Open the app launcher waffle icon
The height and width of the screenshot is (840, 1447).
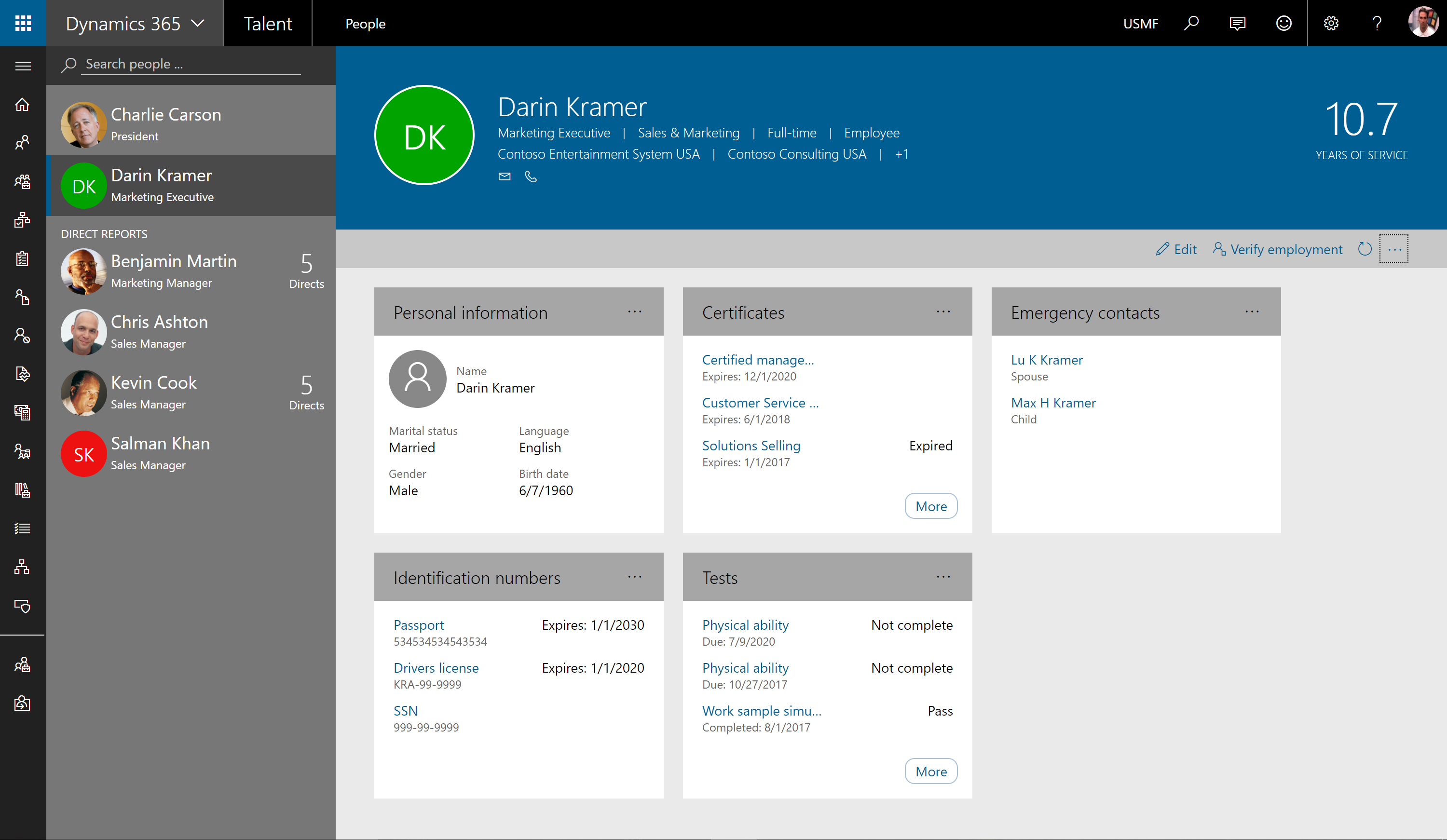(23, 23)
